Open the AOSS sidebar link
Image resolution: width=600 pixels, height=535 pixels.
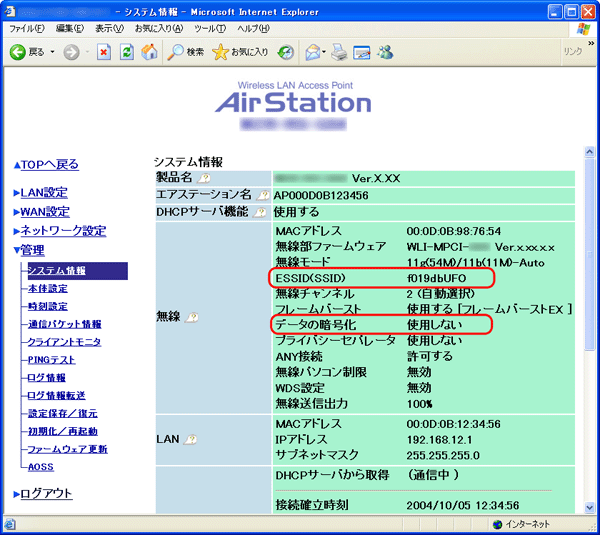coord(41,467)
